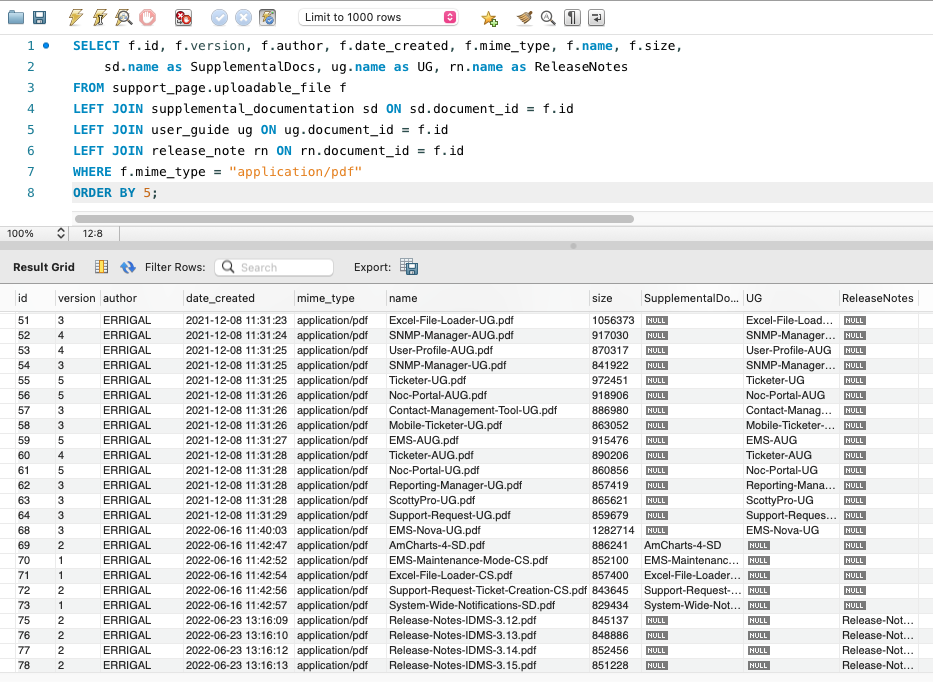Image resolution: width=933 pixels, height=682 pixels.
Task: Open the Limit to 1000 rows dropdown
Action: coord(379,18)
